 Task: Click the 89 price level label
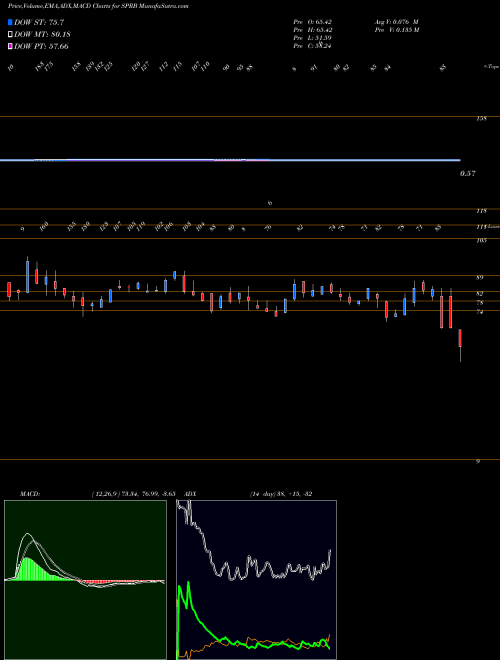click(480, 277)
